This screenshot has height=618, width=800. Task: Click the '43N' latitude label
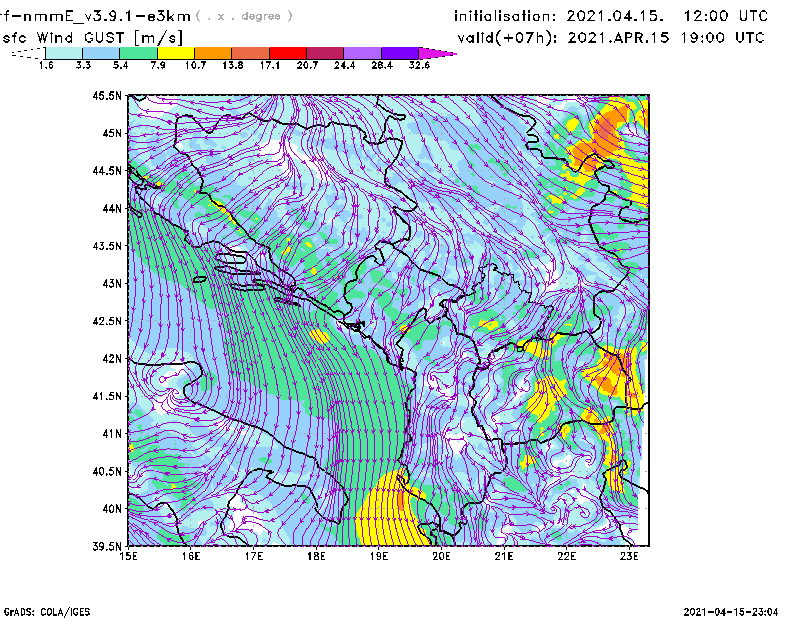(112, 283)
